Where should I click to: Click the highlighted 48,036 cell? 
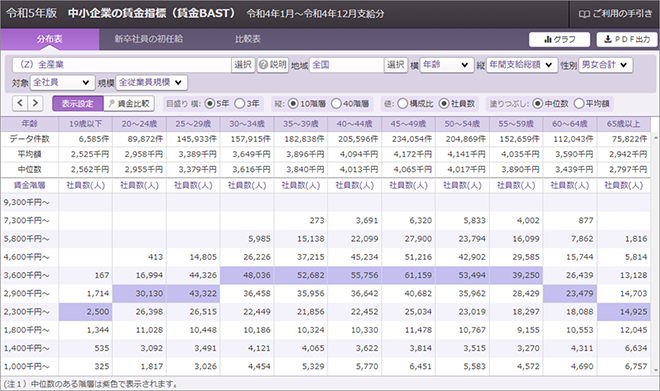pos(247,275)
